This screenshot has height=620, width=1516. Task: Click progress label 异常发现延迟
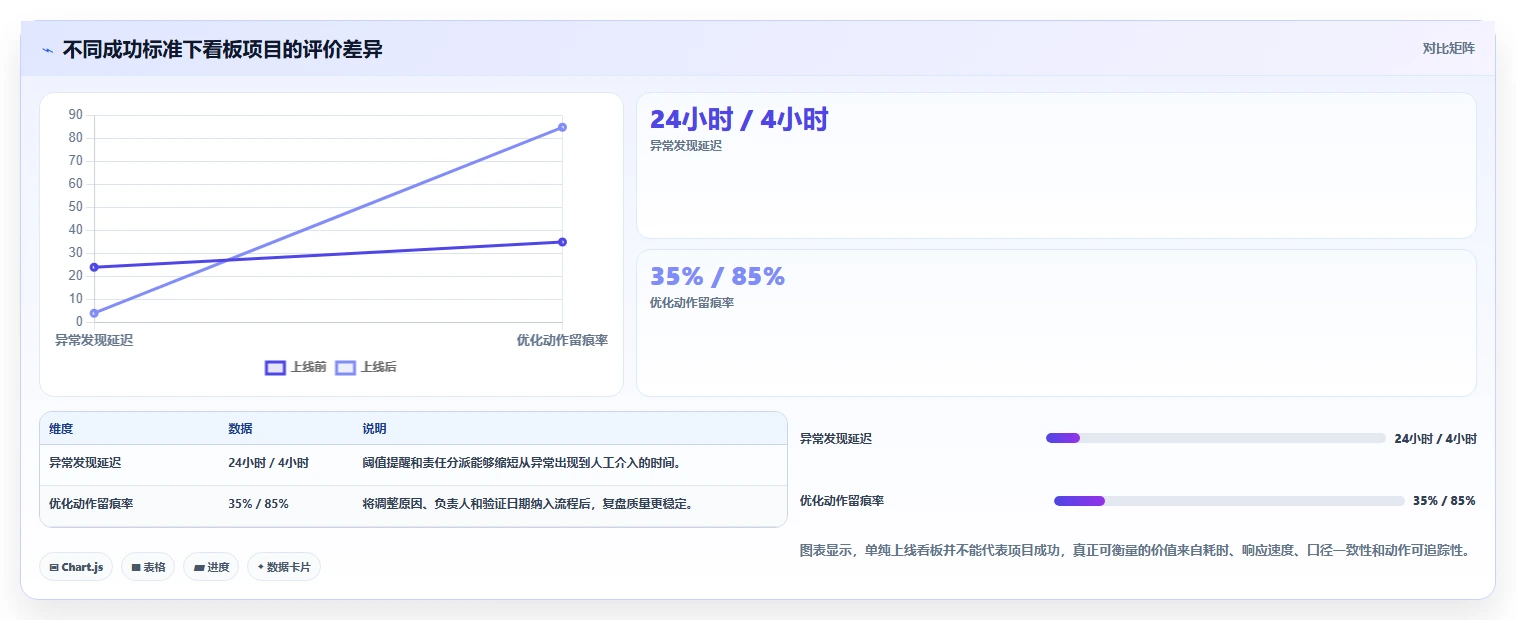(x=836, y=439)
